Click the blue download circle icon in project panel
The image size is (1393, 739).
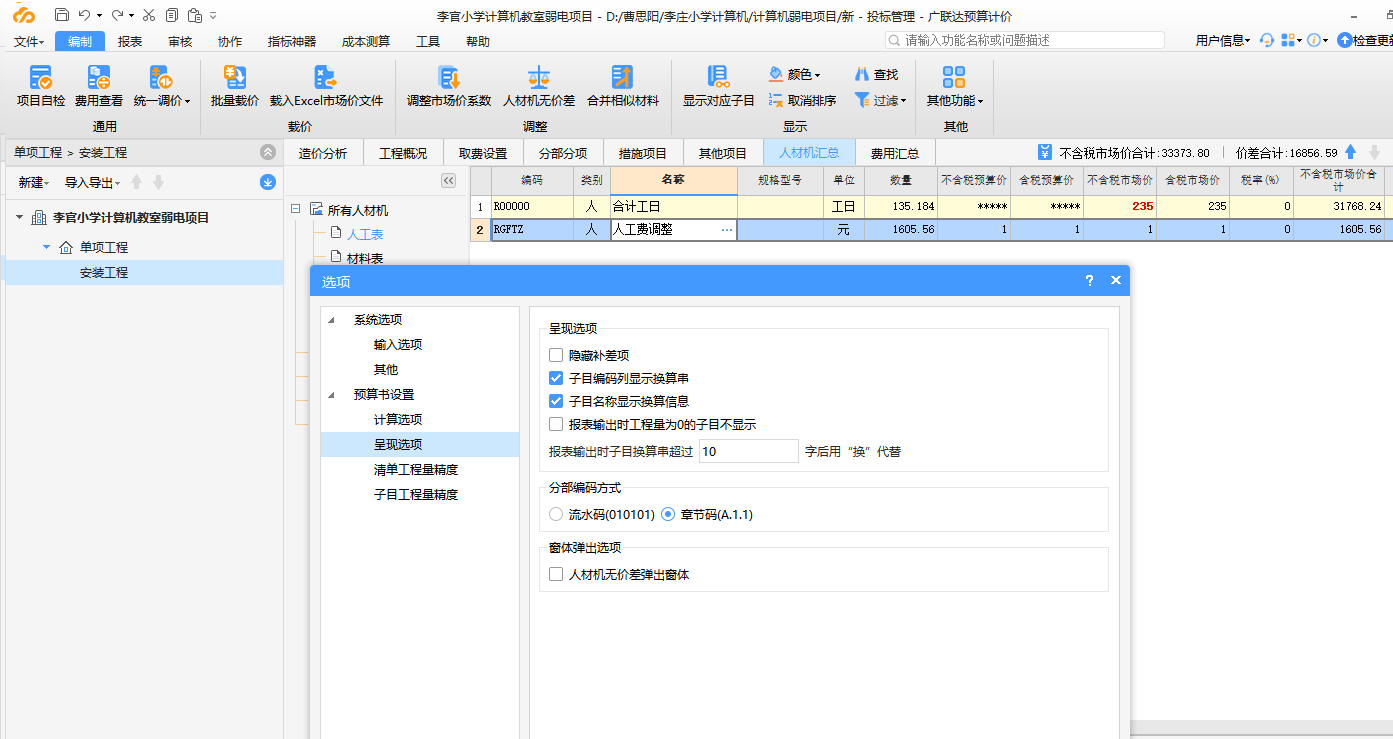[267, 182]
